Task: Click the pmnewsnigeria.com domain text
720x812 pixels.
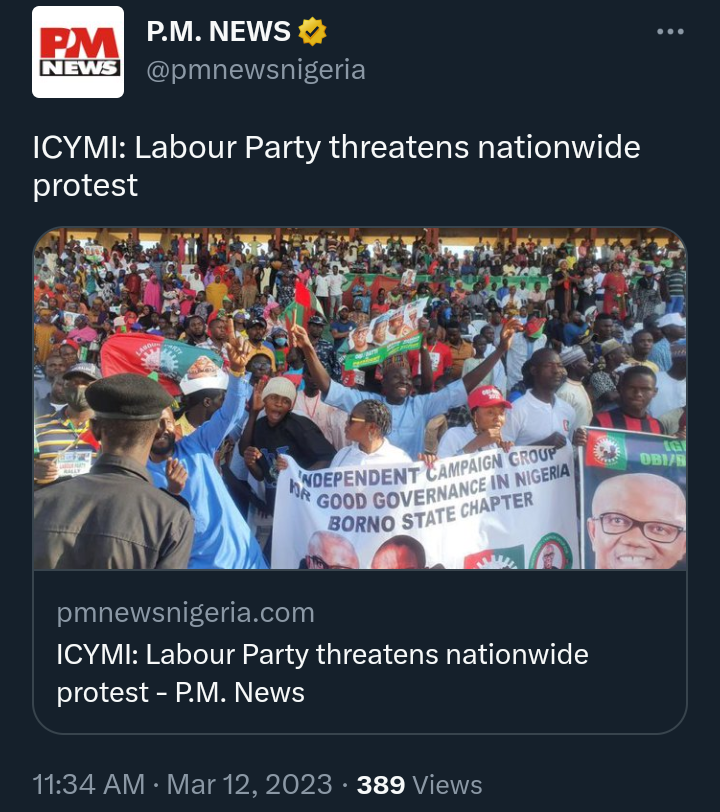Action: 185,613
